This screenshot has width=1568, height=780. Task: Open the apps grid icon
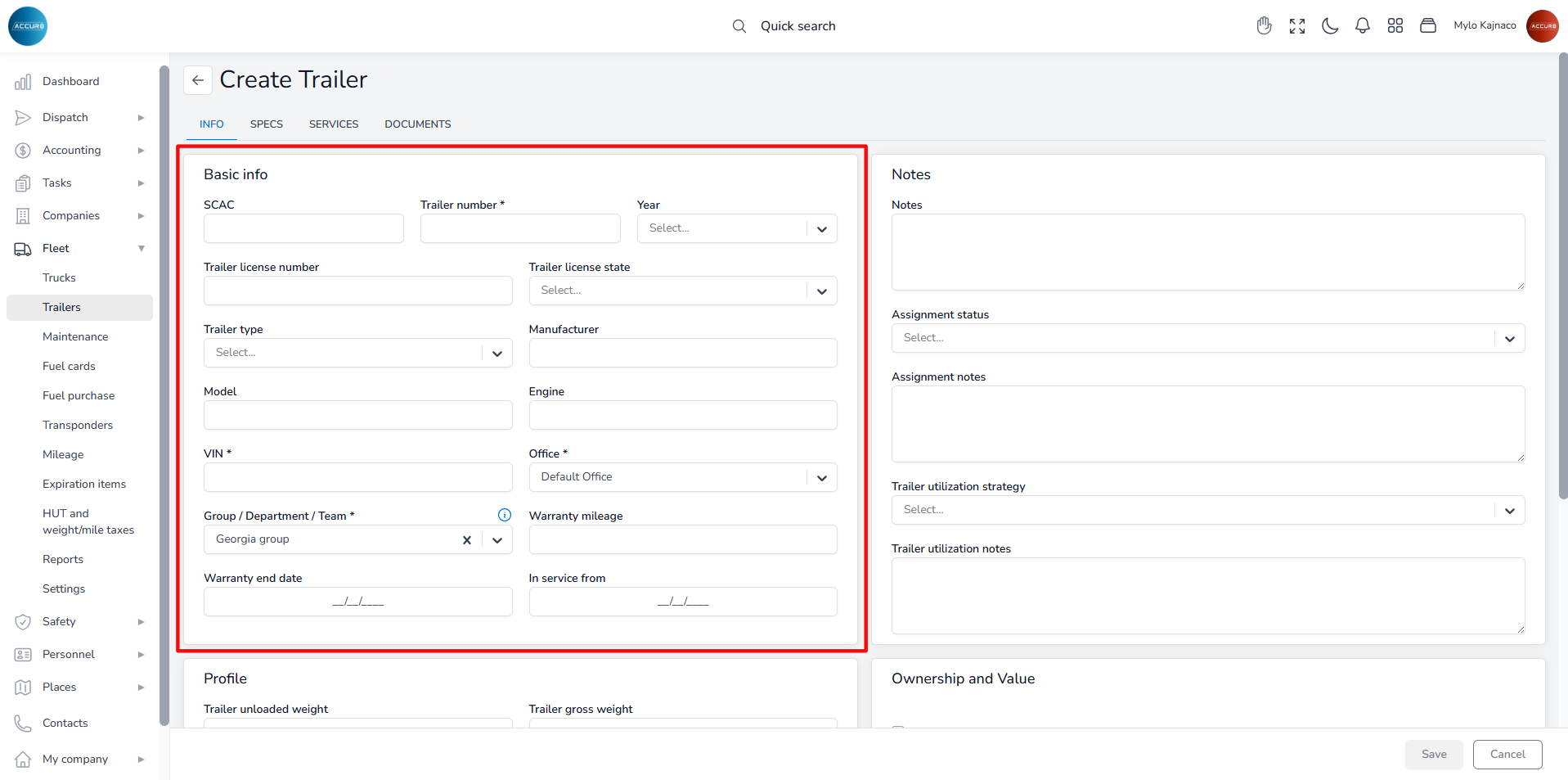click(x=1395, y=26)
